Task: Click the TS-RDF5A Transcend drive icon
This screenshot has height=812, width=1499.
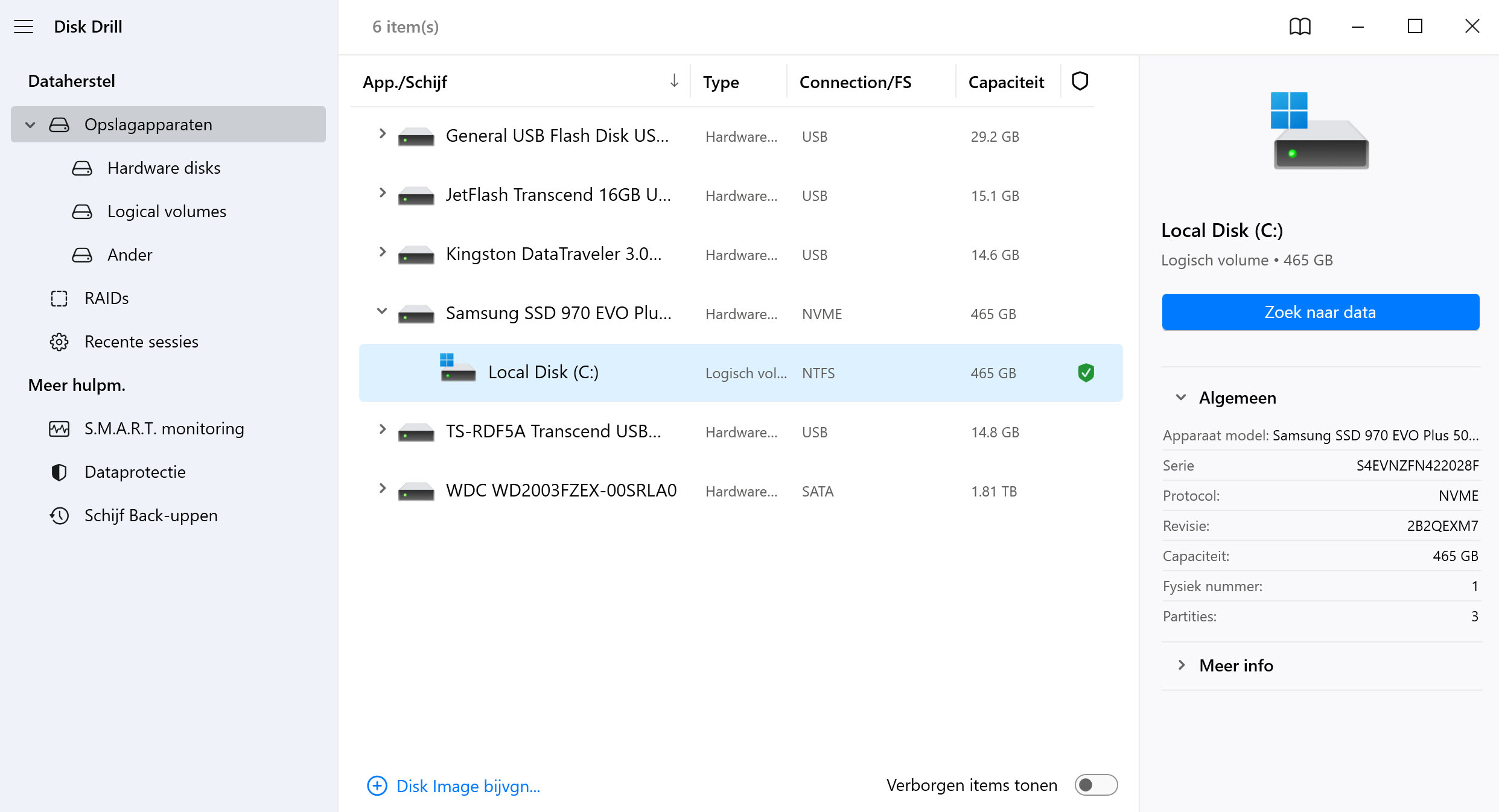Action: (x=416, y=433)
